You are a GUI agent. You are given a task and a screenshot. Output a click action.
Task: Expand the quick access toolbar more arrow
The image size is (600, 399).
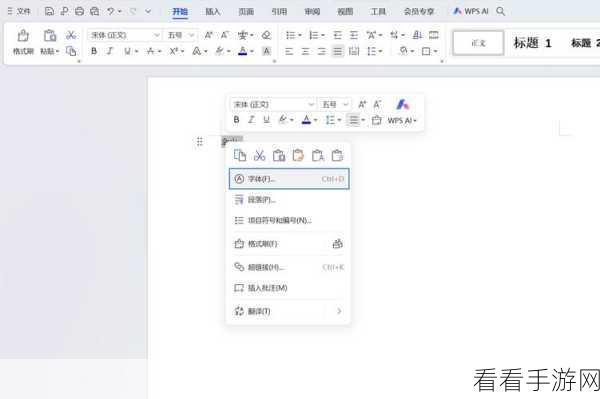coord(148,11)
